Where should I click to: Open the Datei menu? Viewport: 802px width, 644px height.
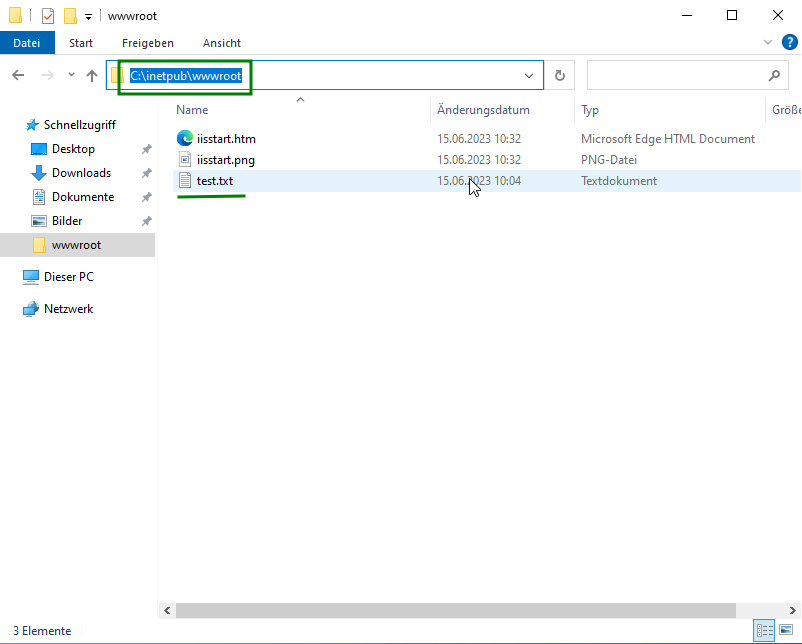coord(27,42)
